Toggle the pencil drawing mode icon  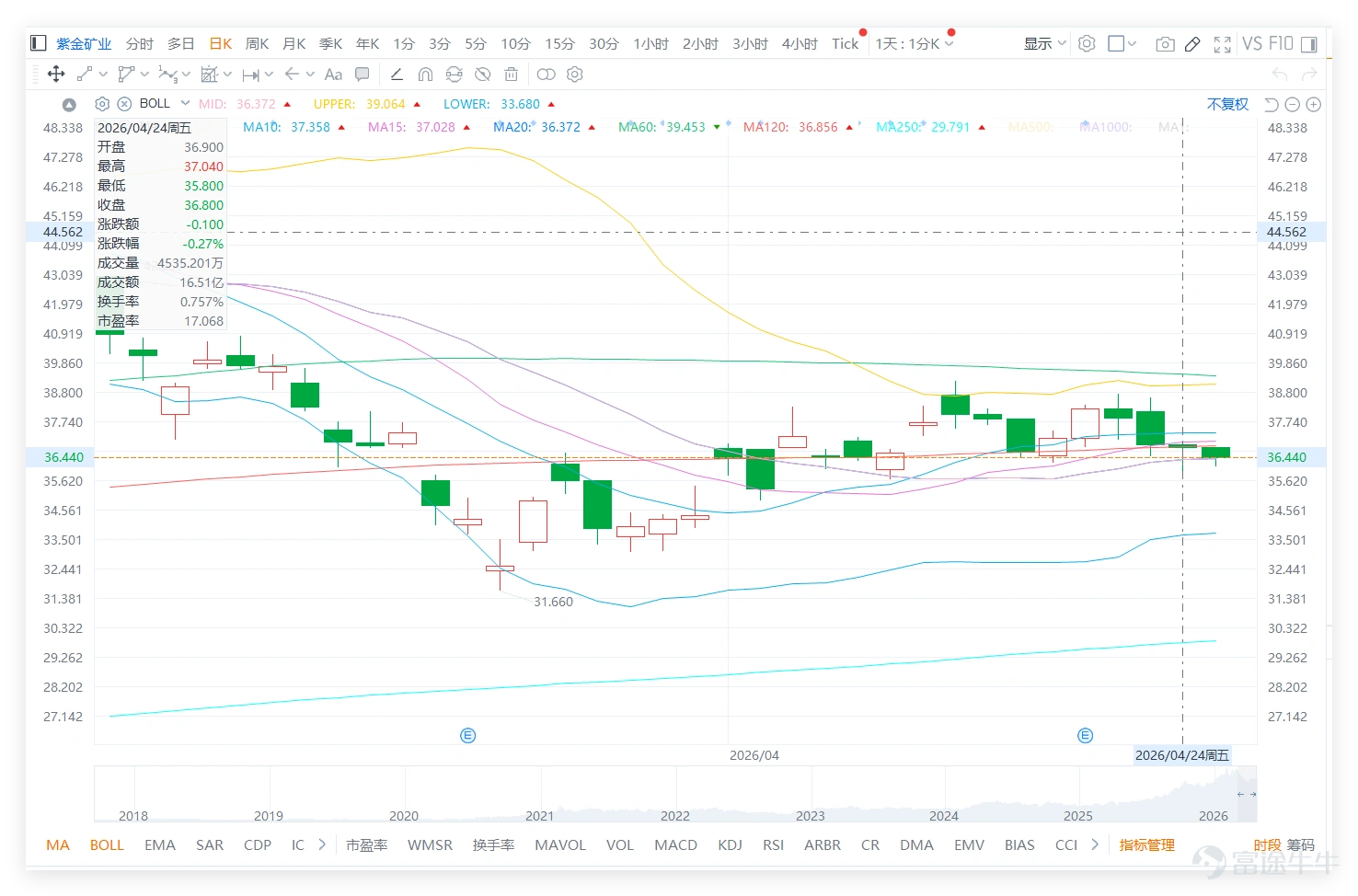[x=1192, y=43]
